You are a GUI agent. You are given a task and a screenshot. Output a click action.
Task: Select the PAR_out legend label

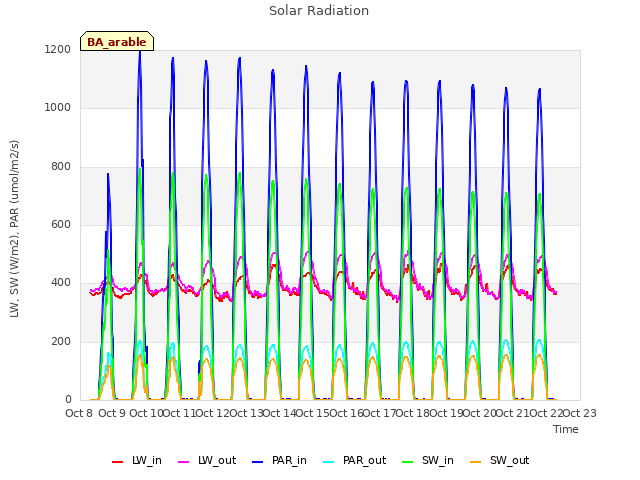[364, 460]
